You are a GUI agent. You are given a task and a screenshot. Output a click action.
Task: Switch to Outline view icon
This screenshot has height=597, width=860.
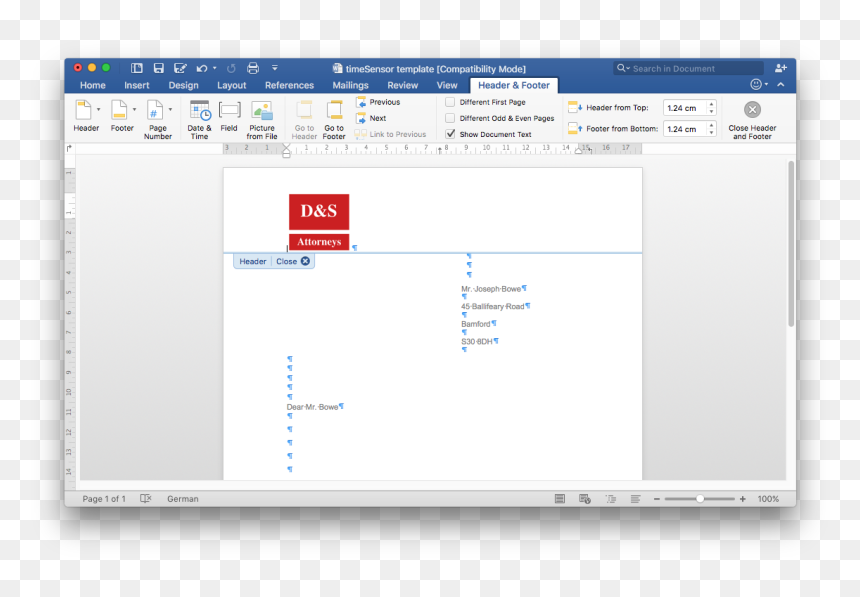tap(610, 499)
